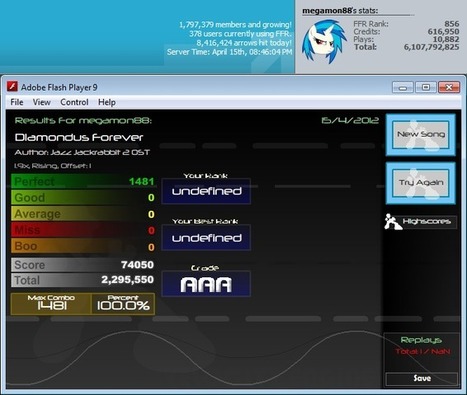
Task: Minimize the Flash Player window
Action: pyautogui.click(x=403, y=88)
